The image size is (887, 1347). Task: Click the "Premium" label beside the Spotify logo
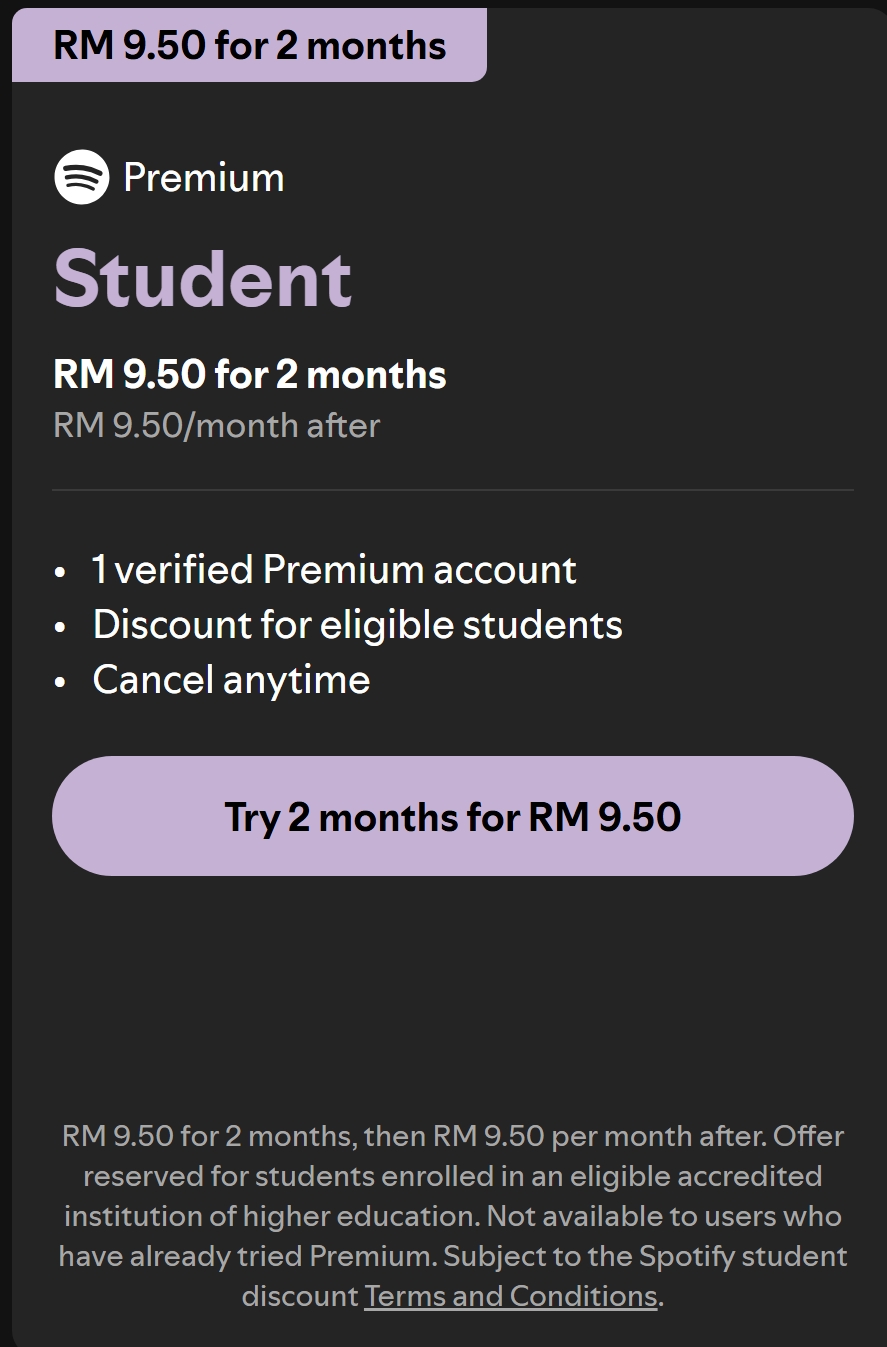[x=203, y=178]
